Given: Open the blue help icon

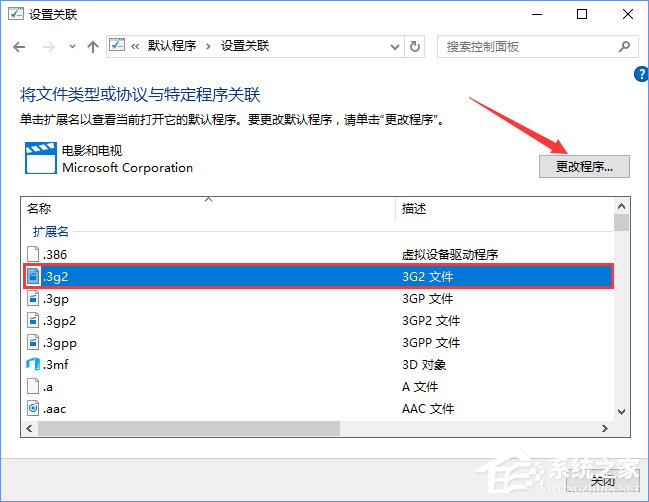Looking at the screenshot, I should coord(641,74).
